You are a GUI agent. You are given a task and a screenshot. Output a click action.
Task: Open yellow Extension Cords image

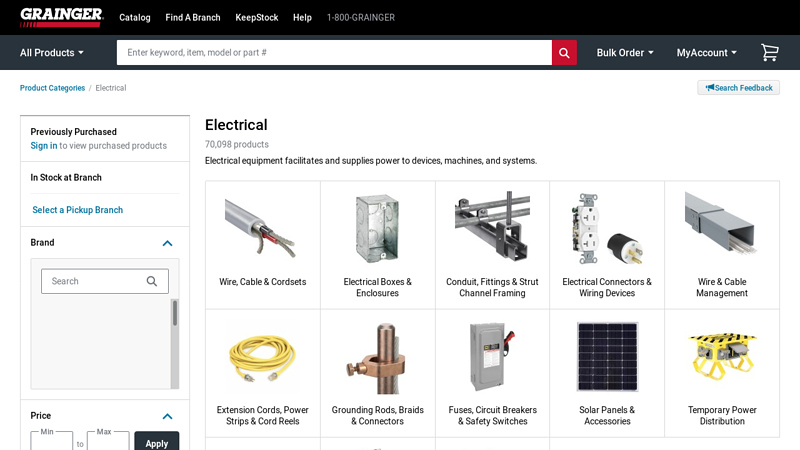(262, 358)
